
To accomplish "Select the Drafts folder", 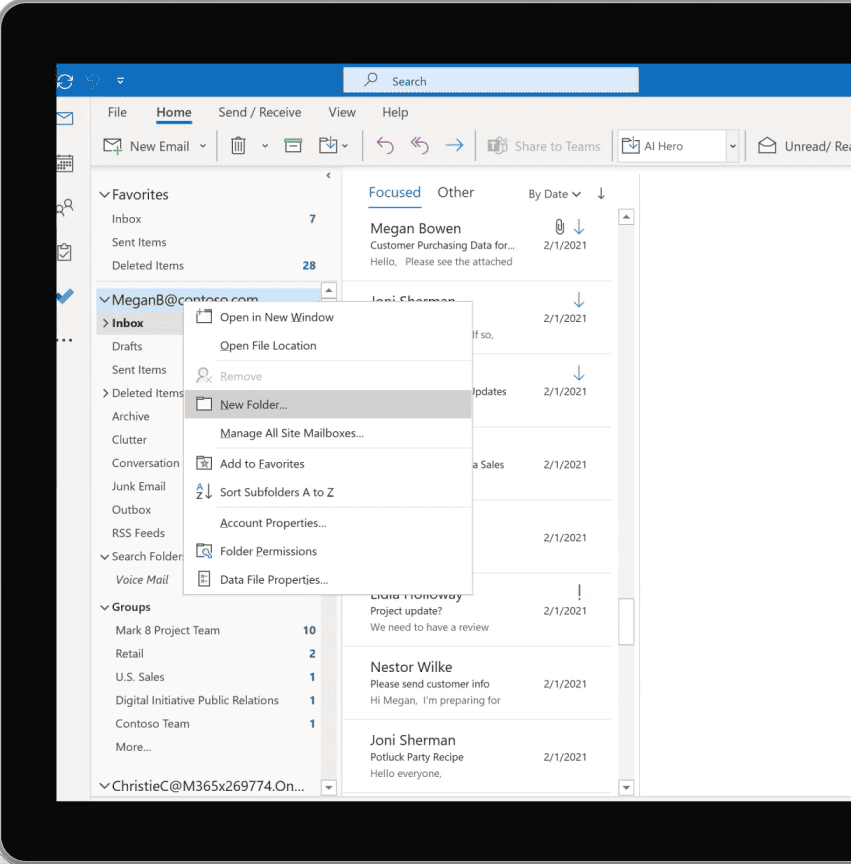I will point(127,346).
